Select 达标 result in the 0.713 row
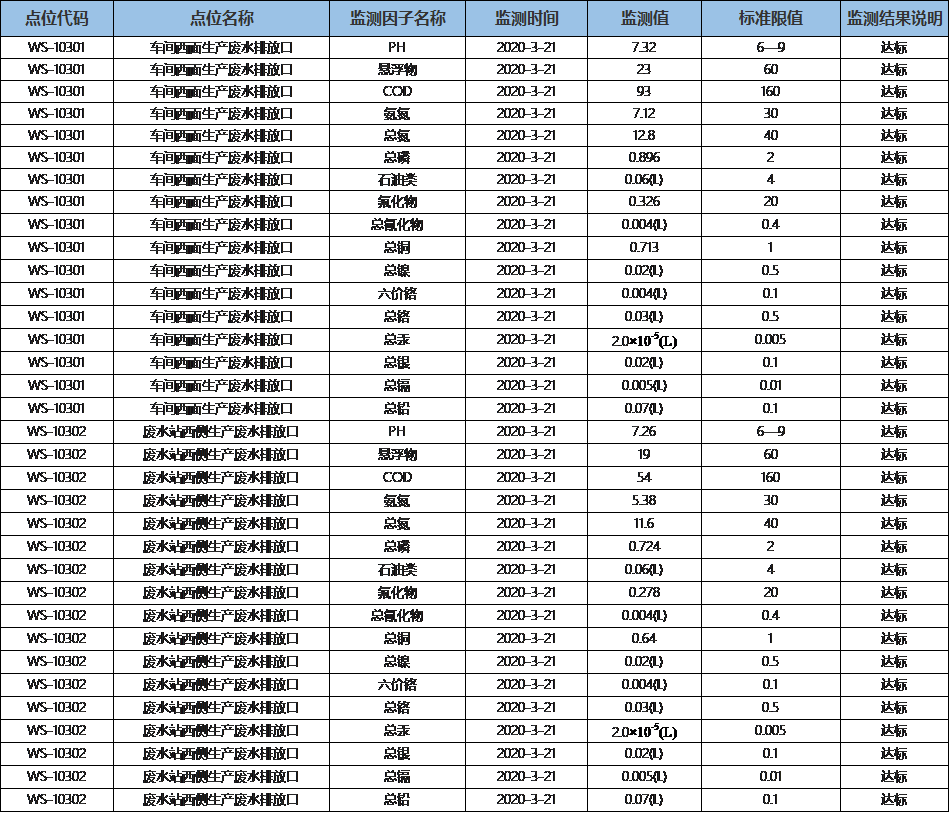This screenshot has height=813, width=950. 894,247
